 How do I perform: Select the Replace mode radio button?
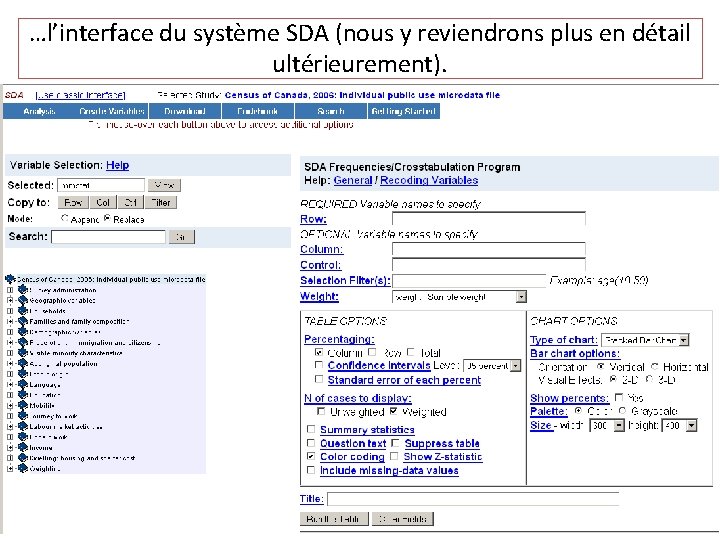(x=107, y=218)
